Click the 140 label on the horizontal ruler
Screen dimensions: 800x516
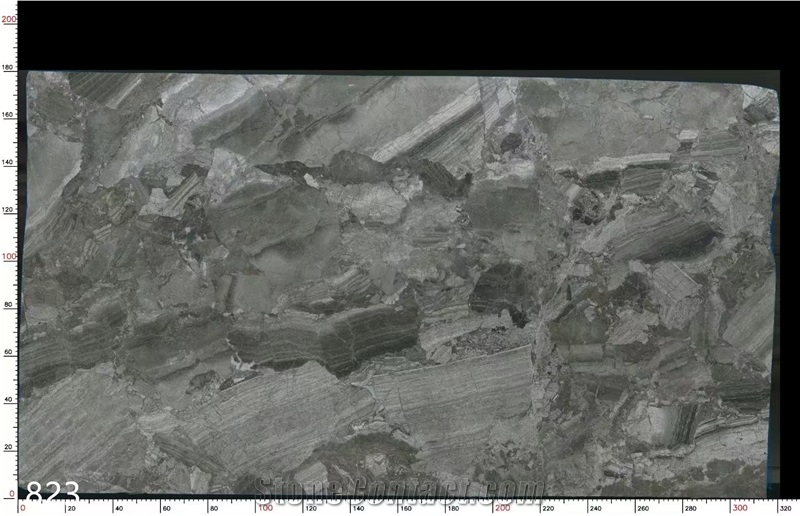point(358,509)
